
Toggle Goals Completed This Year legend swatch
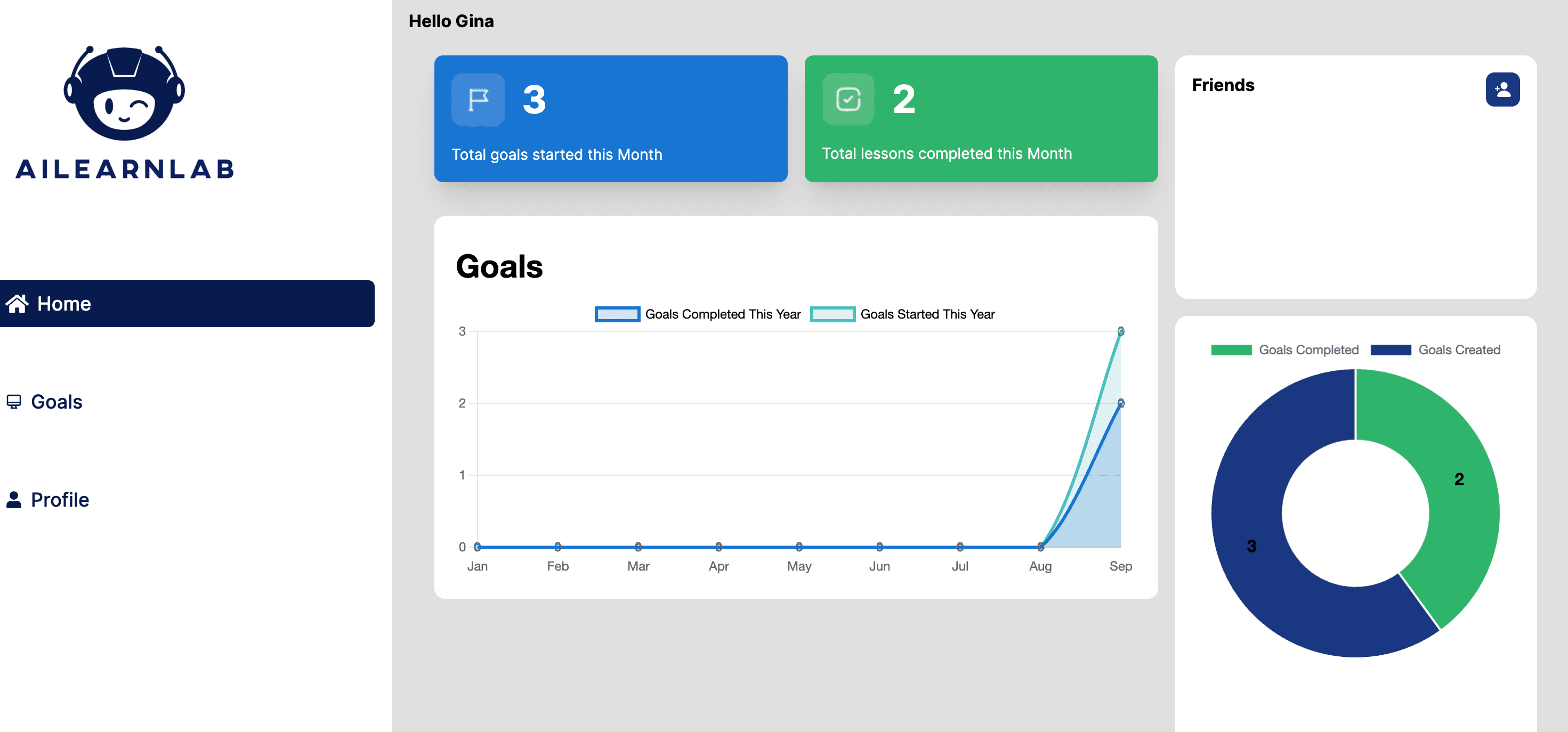point(617,314)
